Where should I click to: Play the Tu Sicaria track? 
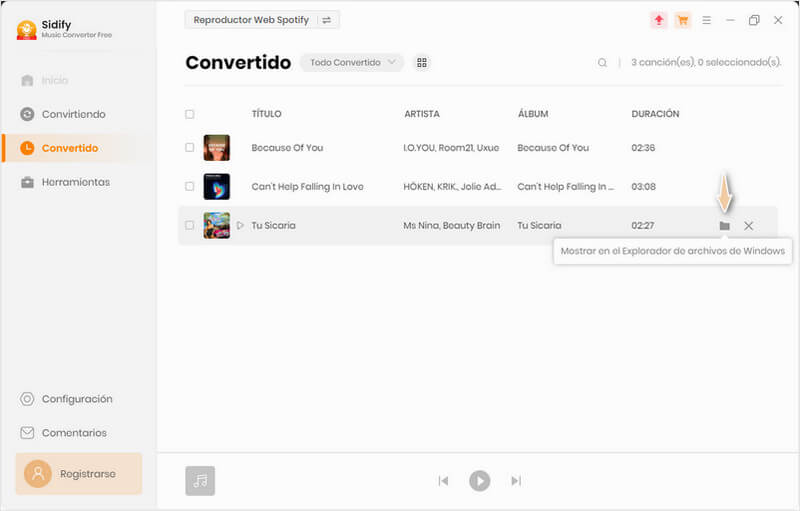[x=240, y=225]
